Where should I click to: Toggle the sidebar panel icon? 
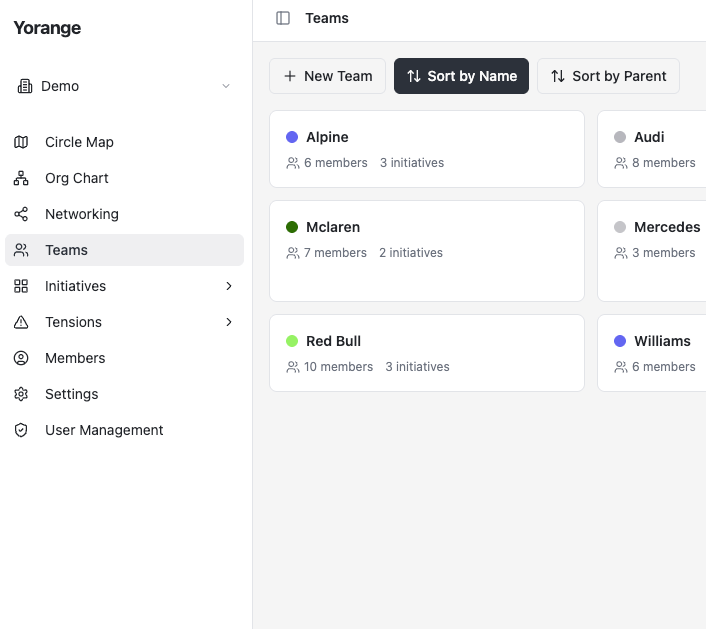(283, 18)
